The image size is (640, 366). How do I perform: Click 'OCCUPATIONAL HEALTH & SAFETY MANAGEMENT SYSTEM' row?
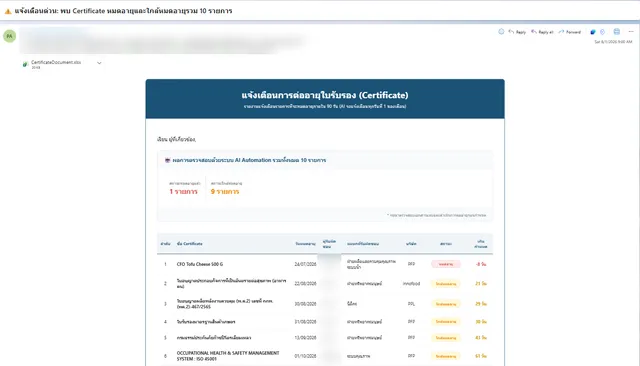click(228, 356)
